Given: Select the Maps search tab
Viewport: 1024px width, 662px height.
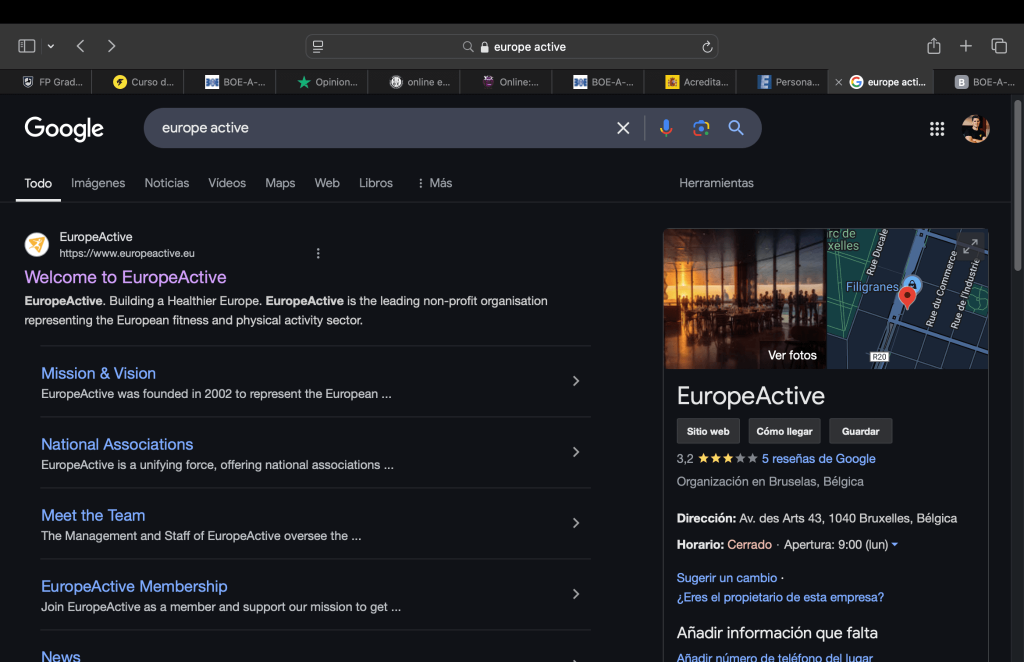Looking at the screenshot, I should coord(280,183).
